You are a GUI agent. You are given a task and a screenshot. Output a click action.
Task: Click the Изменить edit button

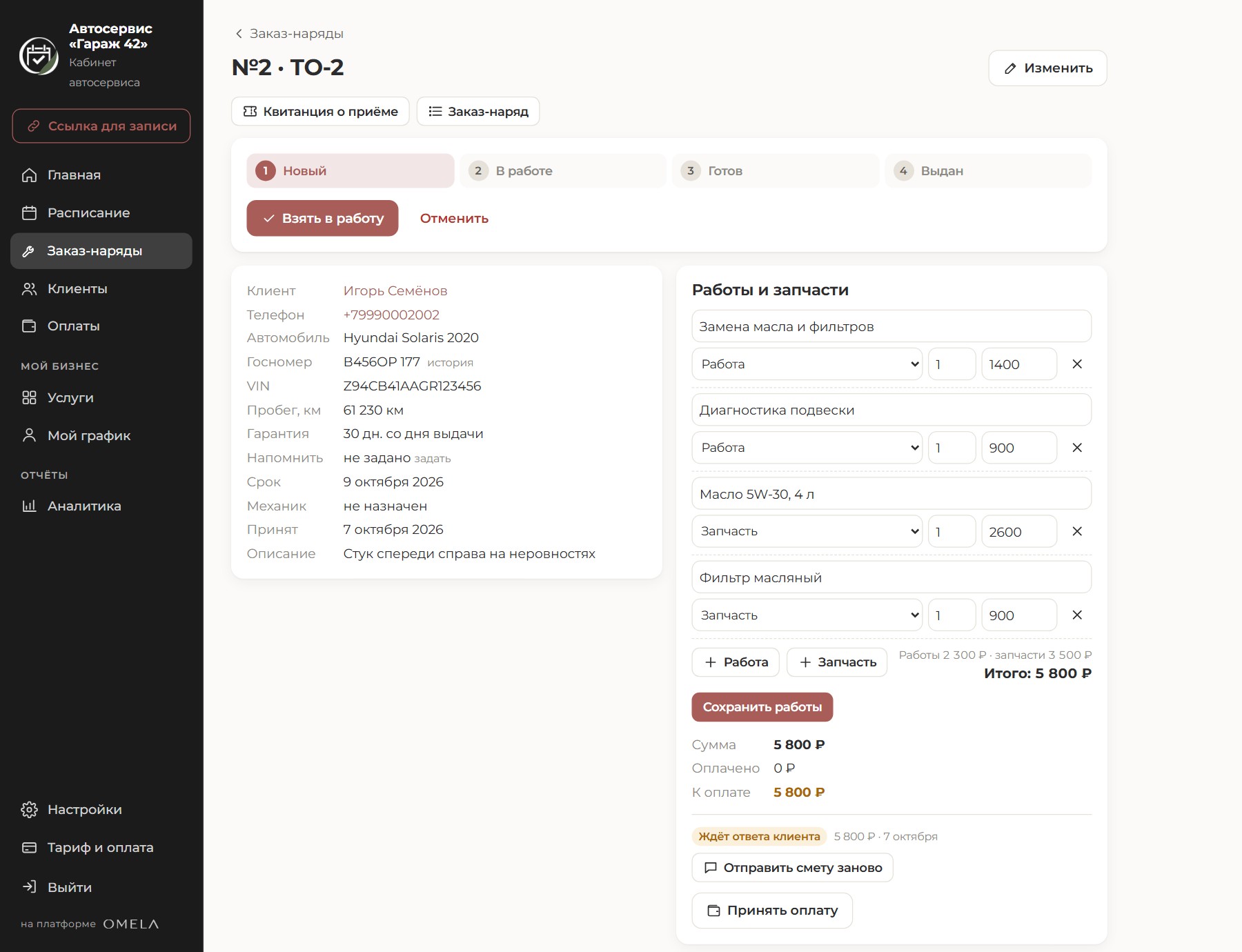(1047, 68)
